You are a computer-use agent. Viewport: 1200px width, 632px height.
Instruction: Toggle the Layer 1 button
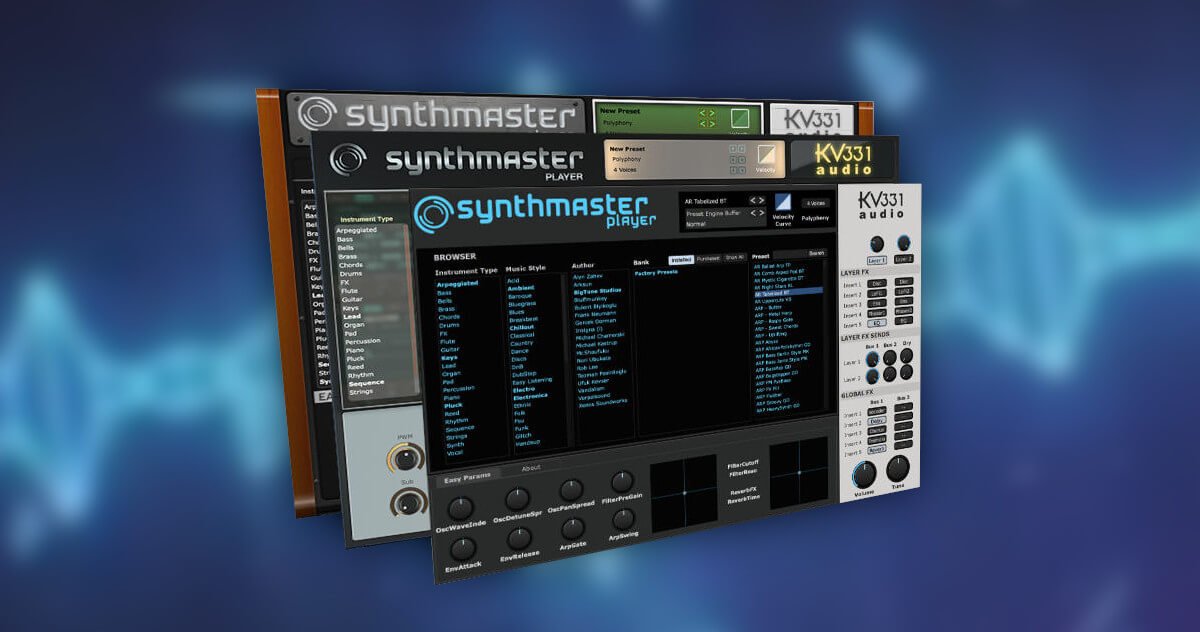click(878, 258)
